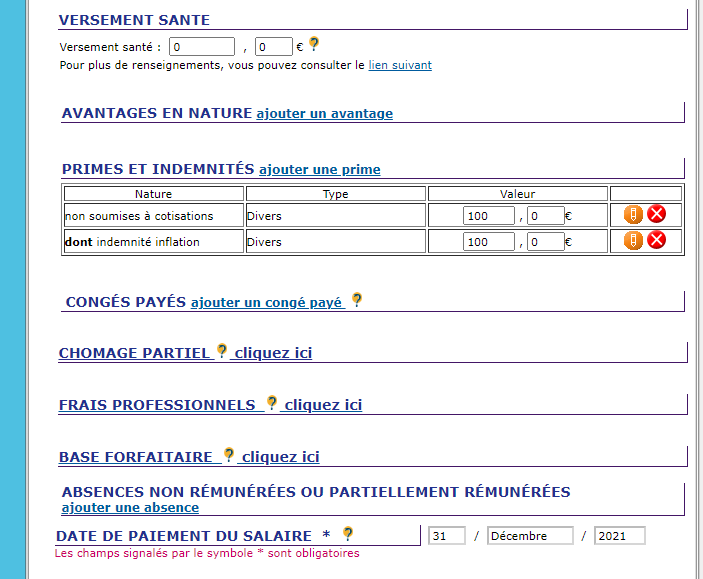Click the Chomage Partiel help icon
Image resolution: width=703 pixels, height=579 pixels.
(x=222, y=351)
